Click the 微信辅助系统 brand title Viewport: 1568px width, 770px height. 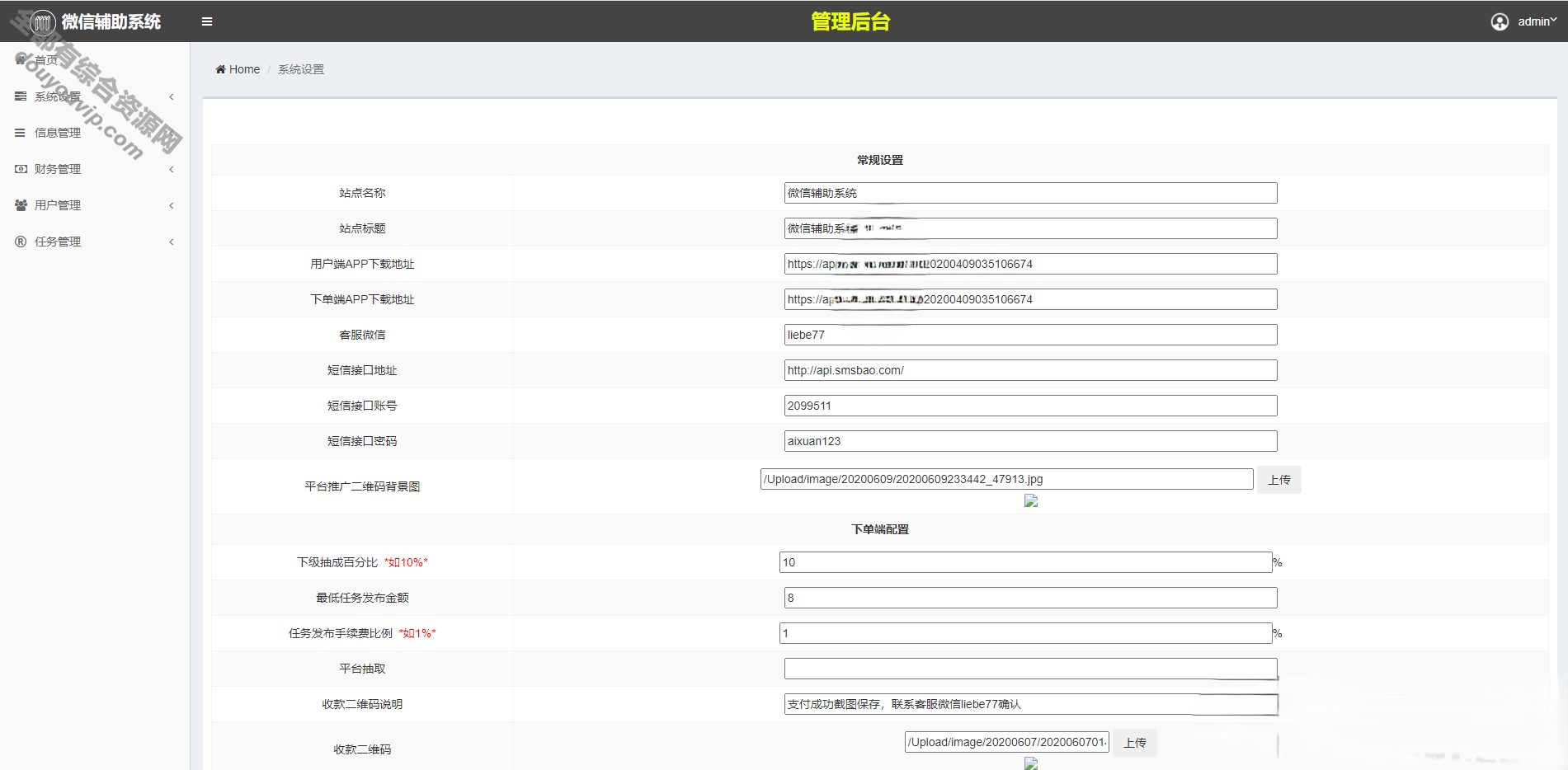tap(111, 21)
